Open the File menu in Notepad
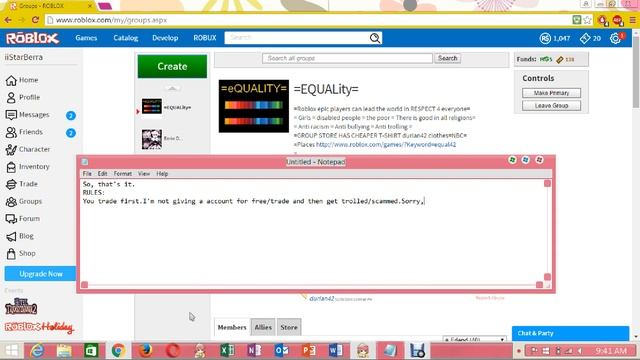Image resolution: width=640 pixels, height=360 pixels. tap(87, 174)
